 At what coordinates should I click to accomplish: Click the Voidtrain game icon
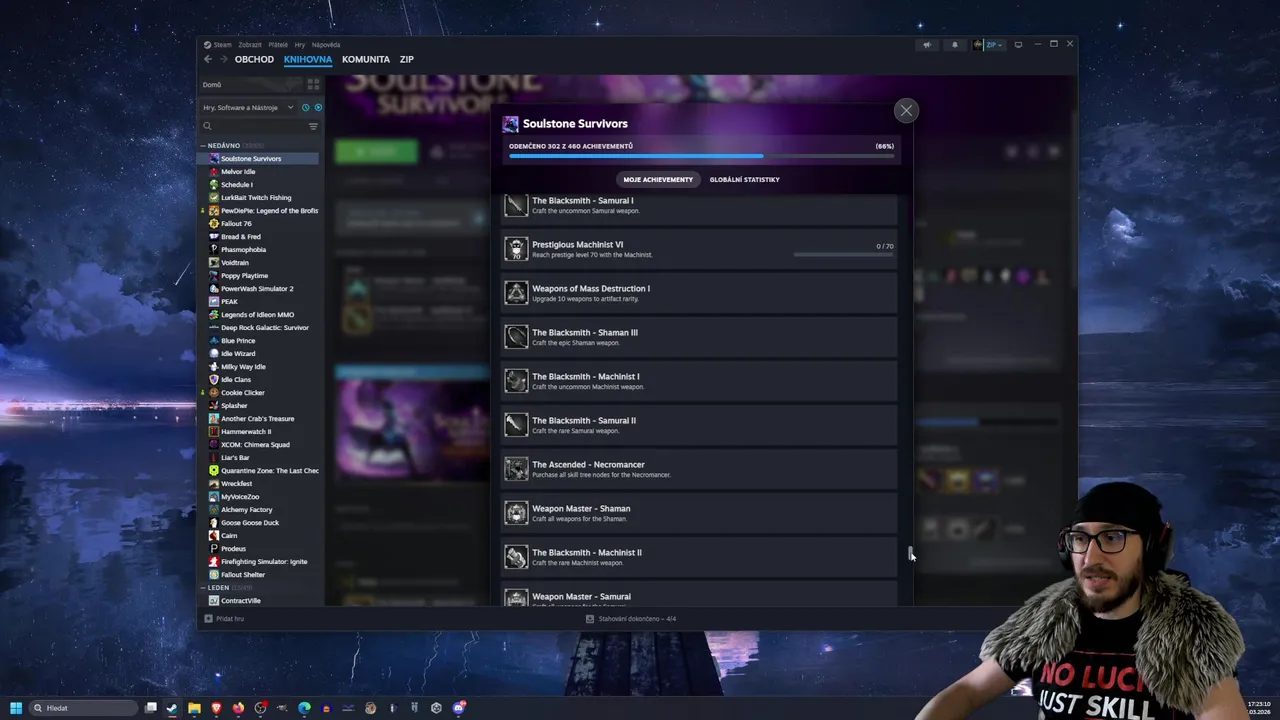tap(213, 263)
